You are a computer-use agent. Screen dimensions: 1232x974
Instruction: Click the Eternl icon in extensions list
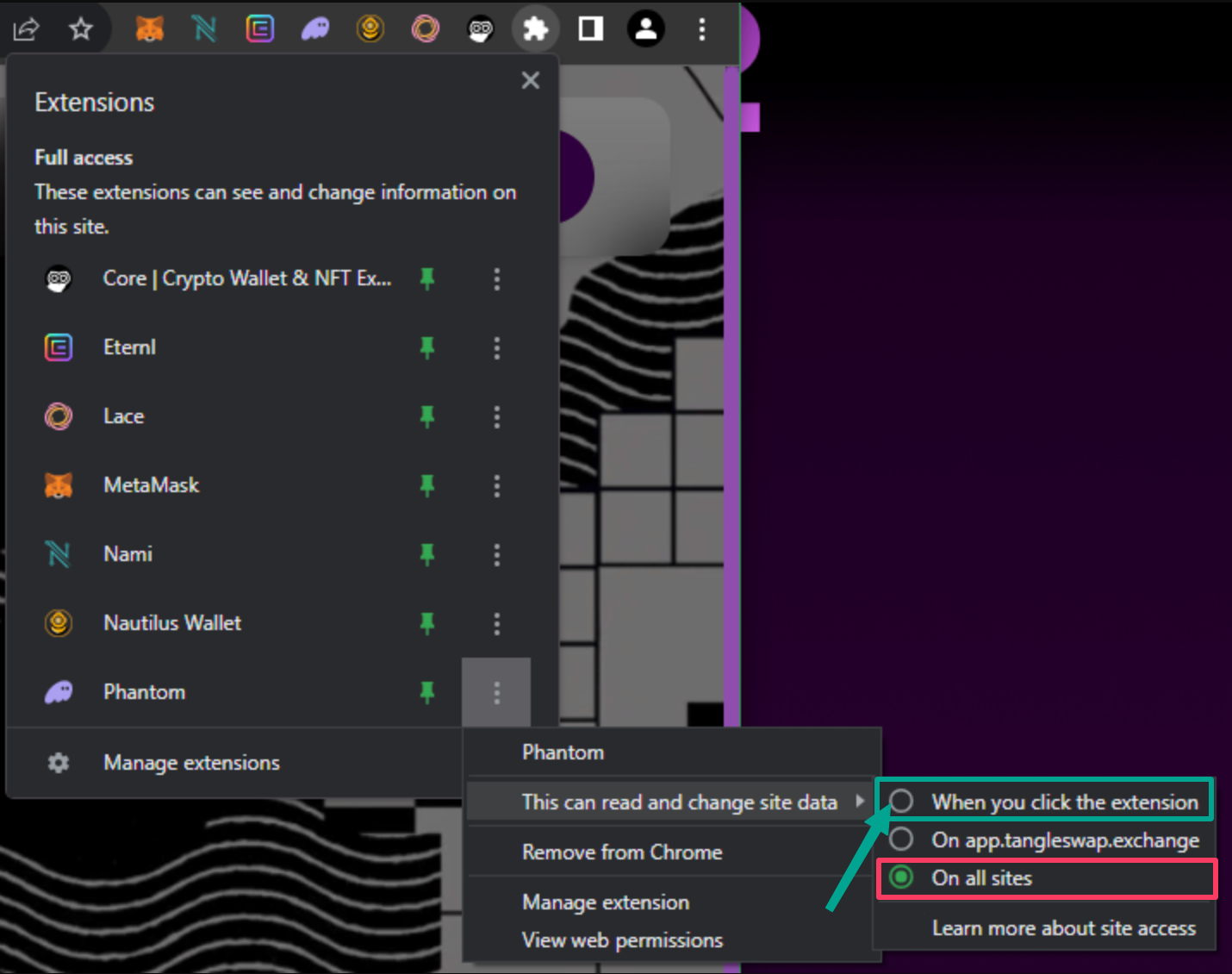(x=59, y=347)
